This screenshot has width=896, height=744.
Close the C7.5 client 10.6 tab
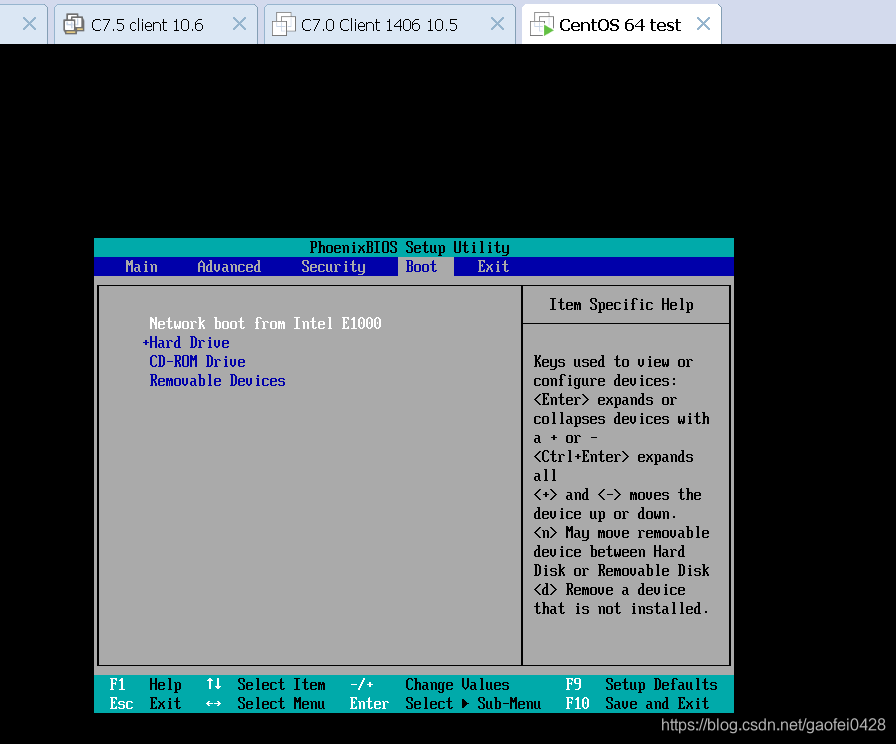click(x=239, y=24)
